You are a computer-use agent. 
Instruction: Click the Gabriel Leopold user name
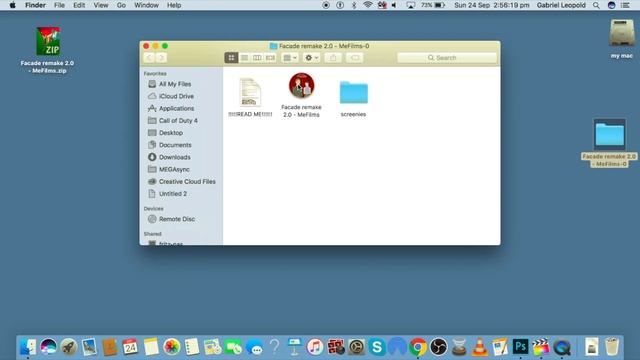(x=561, y=5)
